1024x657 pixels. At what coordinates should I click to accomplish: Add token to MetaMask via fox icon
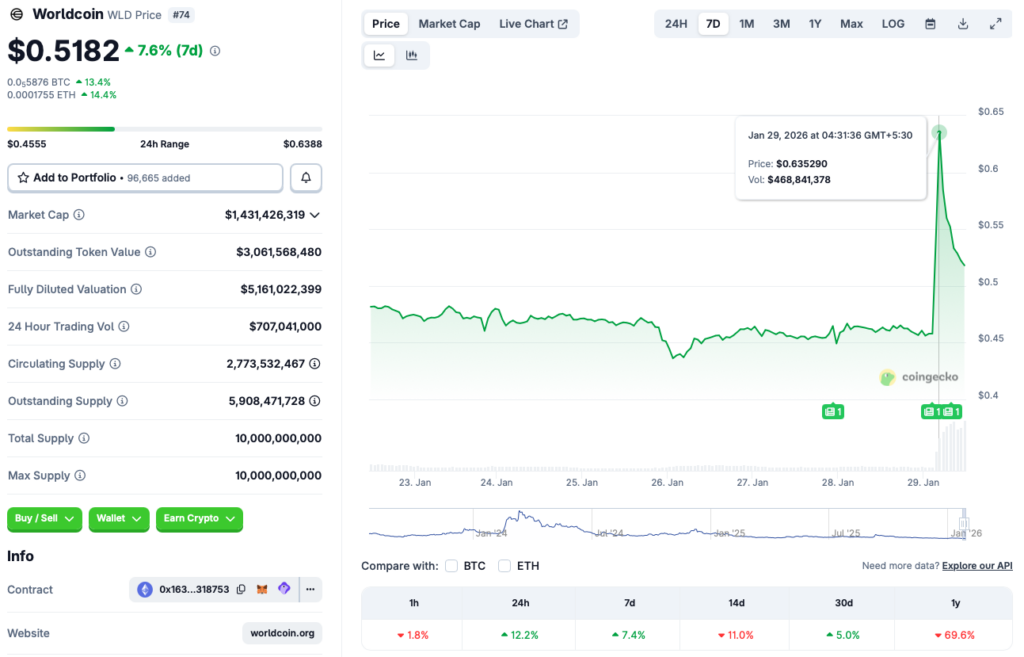[262, 590]
